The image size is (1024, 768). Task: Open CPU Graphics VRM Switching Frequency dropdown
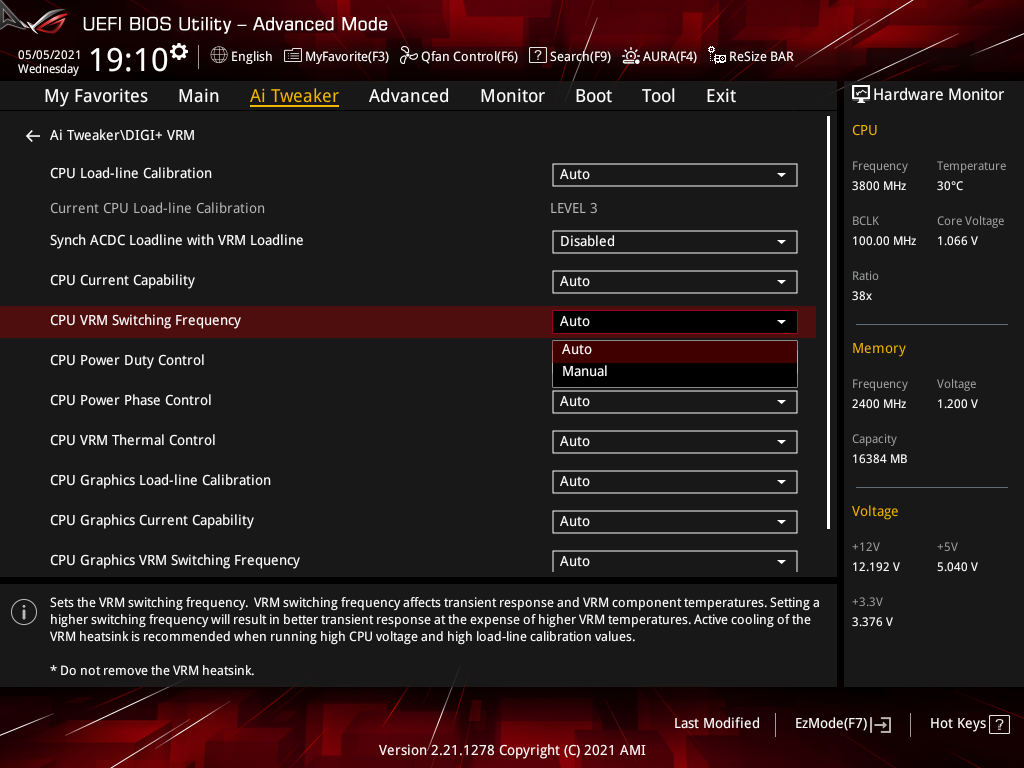pos(675,561)
